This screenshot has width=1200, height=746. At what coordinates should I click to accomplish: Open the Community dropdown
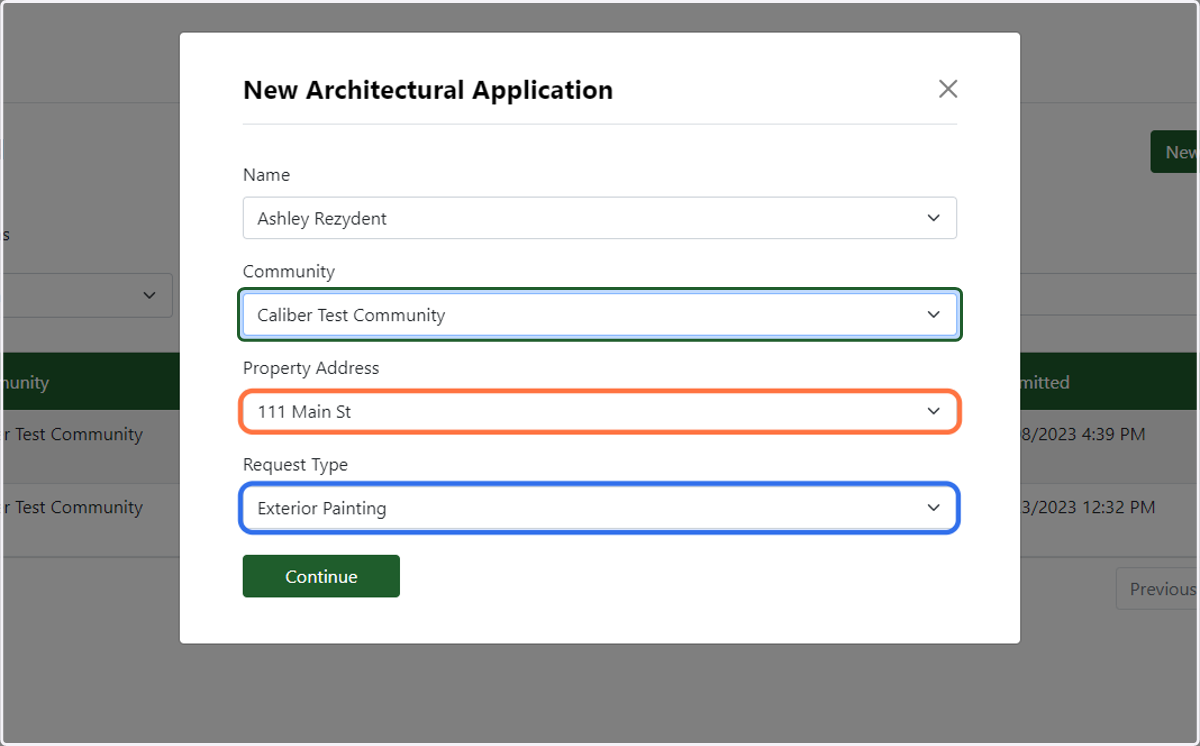pos(600,315)
